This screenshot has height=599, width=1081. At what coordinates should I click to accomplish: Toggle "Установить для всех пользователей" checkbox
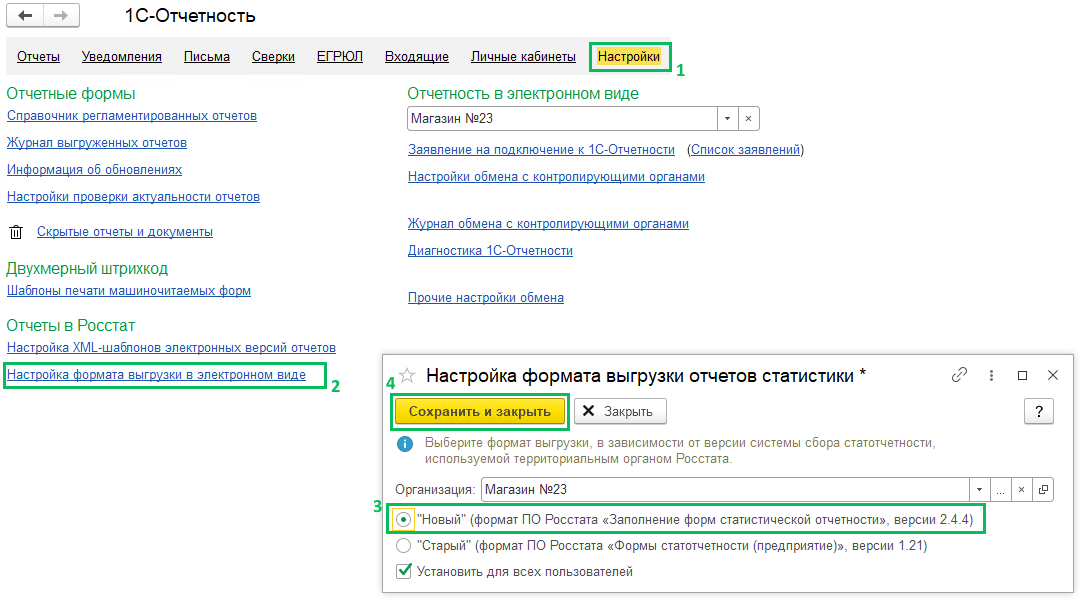point(404,571)
